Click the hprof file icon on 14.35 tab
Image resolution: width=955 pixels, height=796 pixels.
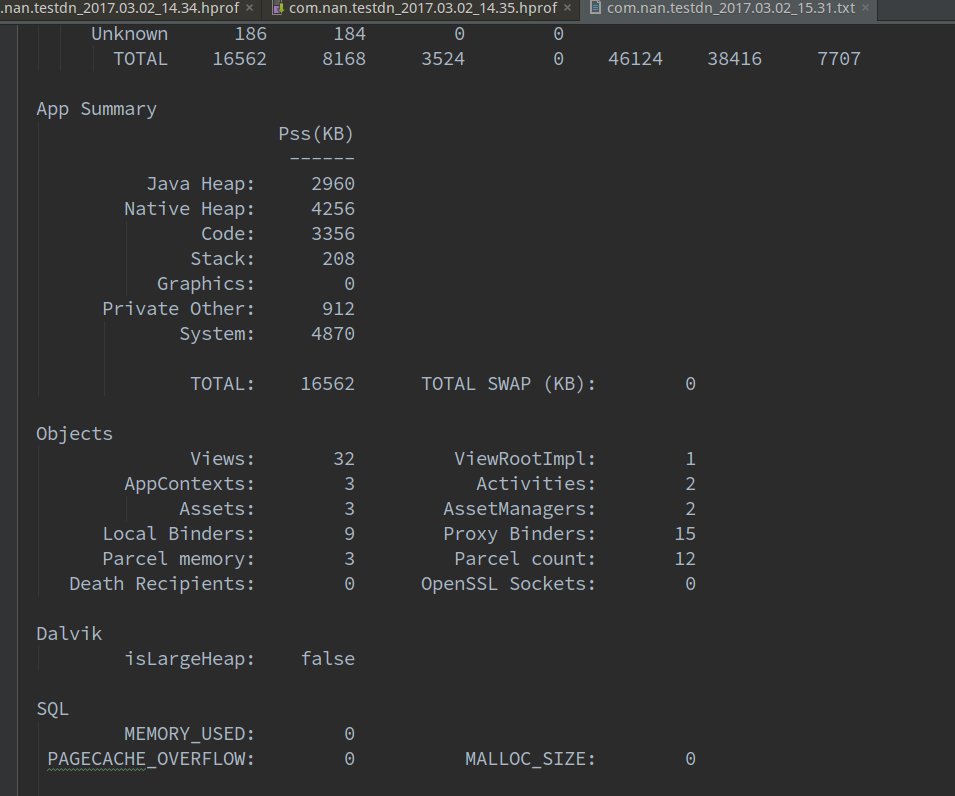coord(278,8)
